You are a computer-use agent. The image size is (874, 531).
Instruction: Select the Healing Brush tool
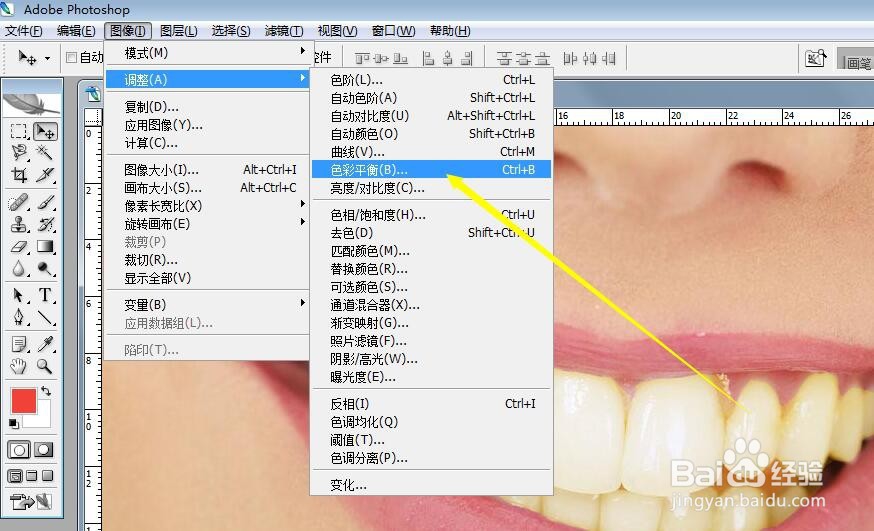click(x=19, y=202)
